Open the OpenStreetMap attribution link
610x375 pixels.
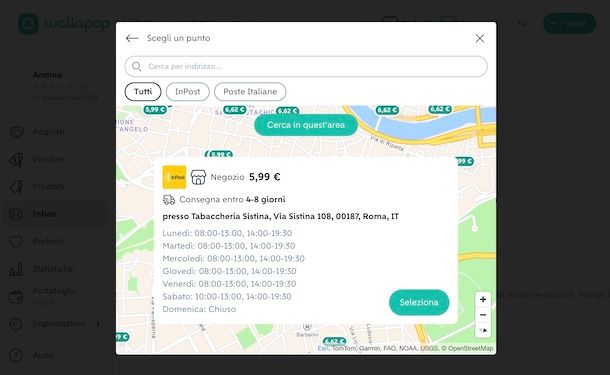tap(470, 348)
